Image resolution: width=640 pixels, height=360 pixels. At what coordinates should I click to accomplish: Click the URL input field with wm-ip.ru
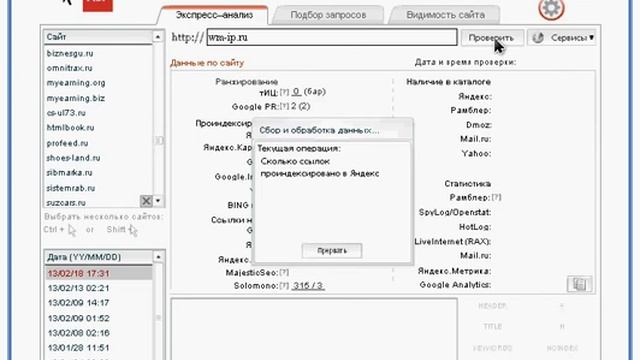coord(331,37)
